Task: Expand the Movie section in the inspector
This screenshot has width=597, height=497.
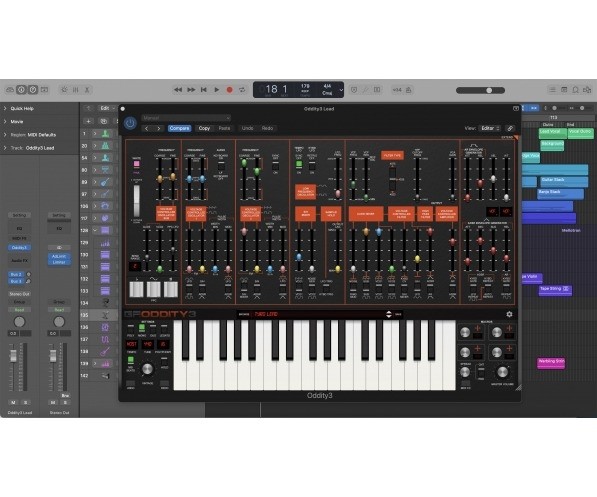Action: click(5, 121)
